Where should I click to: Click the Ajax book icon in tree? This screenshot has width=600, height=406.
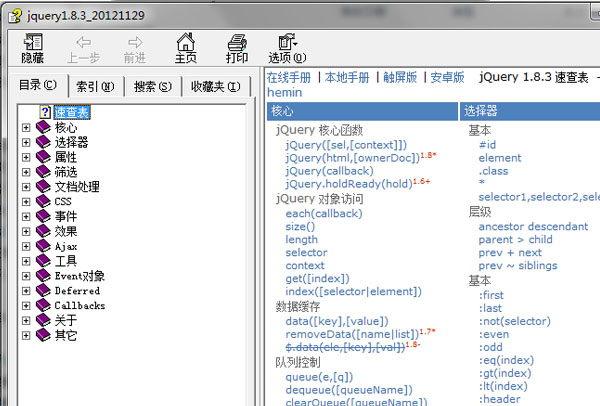pos(43,245)
